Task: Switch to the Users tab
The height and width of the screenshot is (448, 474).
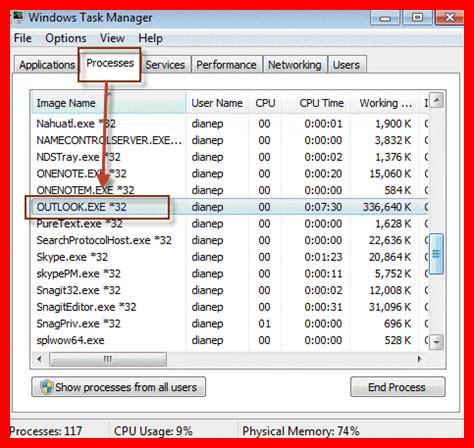Action: point(346,65)
